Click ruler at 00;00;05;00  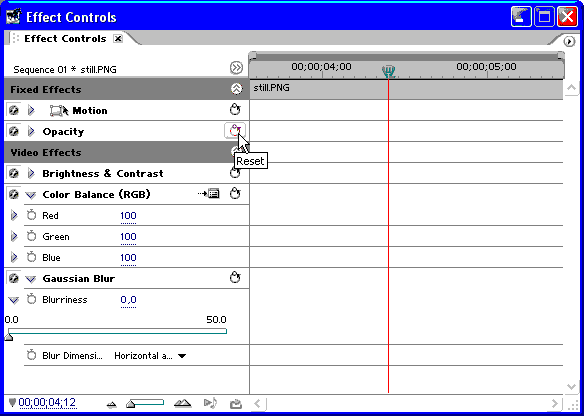(487, 67)
